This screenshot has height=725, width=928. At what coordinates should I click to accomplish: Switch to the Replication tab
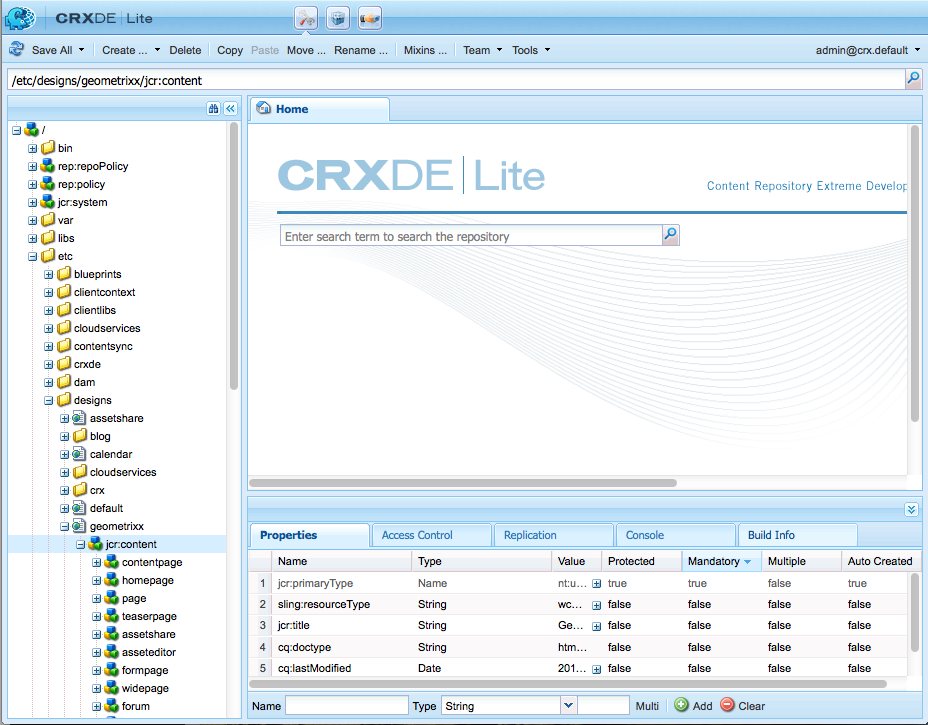553,535
